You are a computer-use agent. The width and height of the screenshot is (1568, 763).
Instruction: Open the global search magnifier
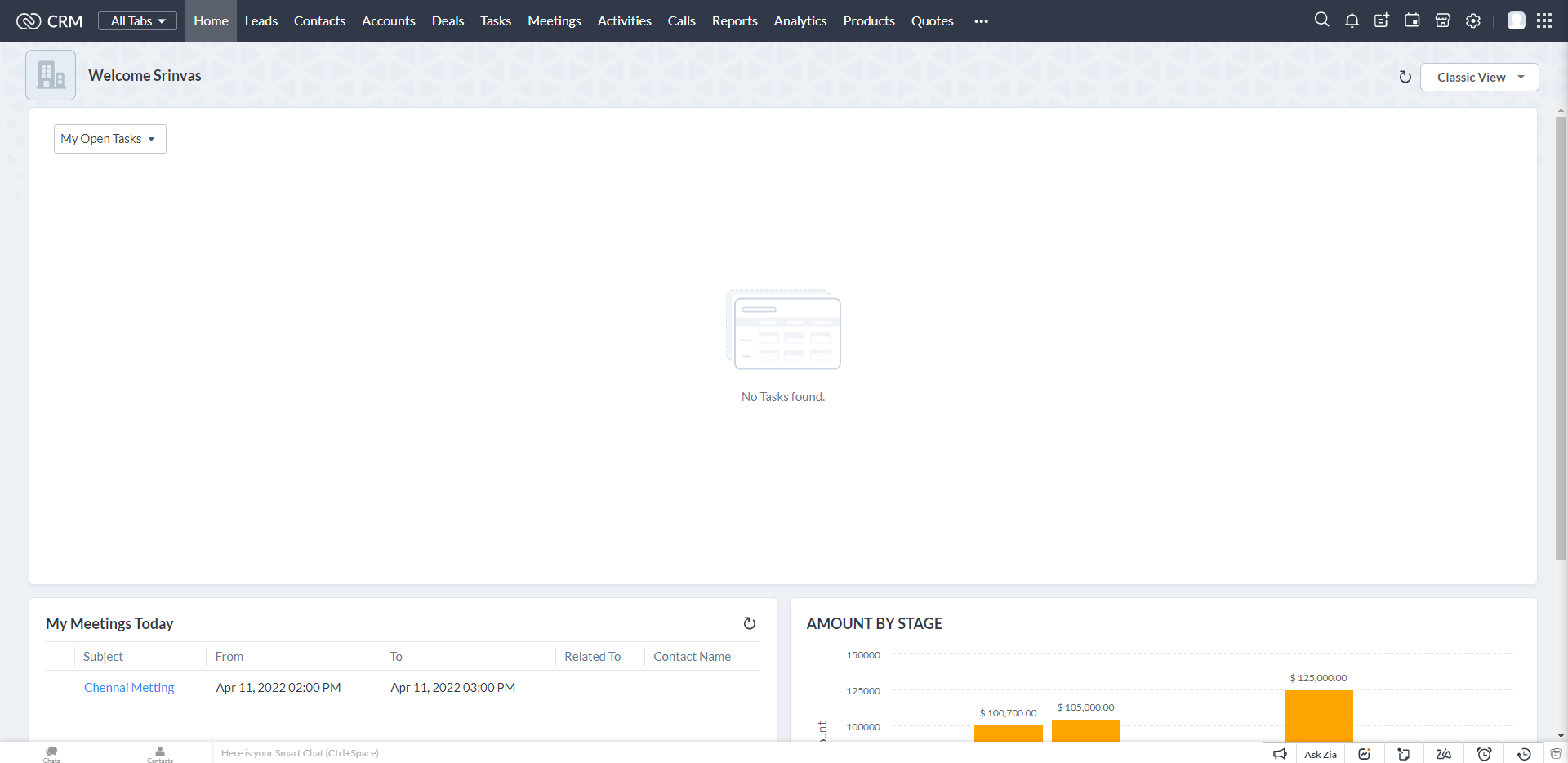tap(1322, 20)
